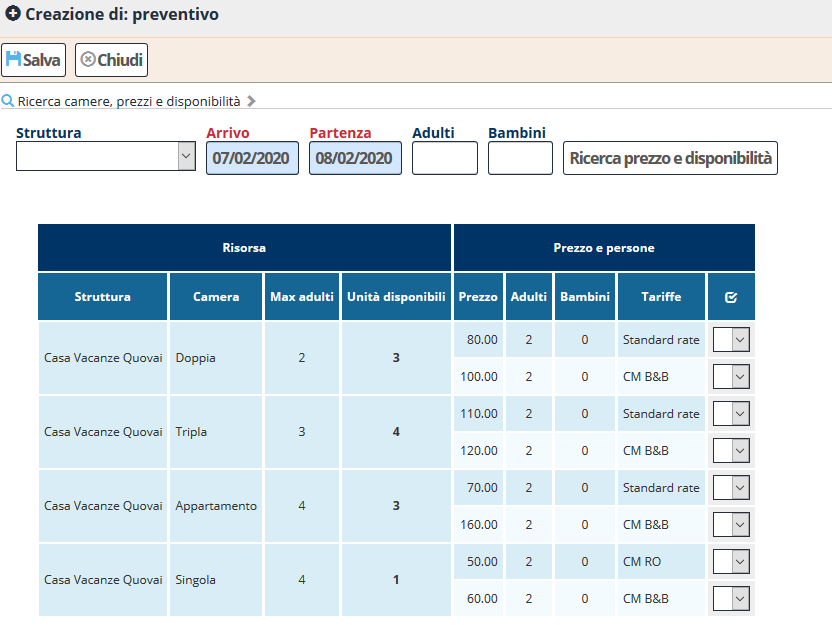Click the price 70.00 cell
Image resolution: width=832 pixels, height=625 pixels.
click(478, 488)
